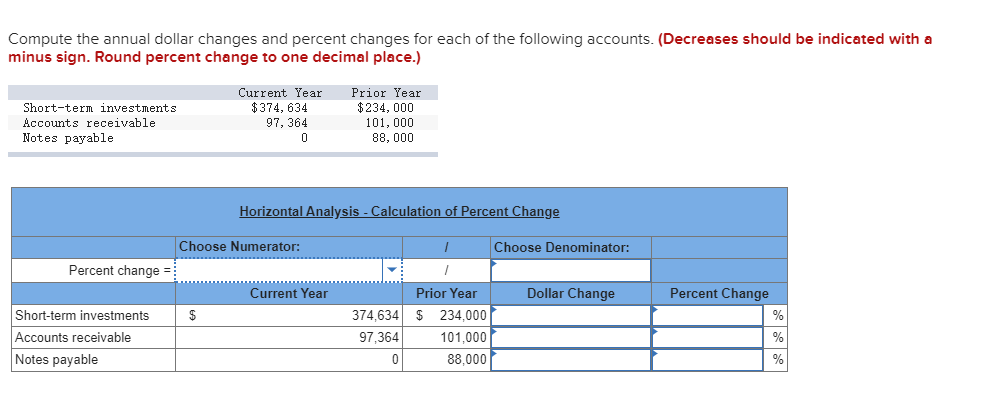Click the 'Percent Change' column header
The image size is (997, 404).
pyautogui.click(x=719, y=293)
